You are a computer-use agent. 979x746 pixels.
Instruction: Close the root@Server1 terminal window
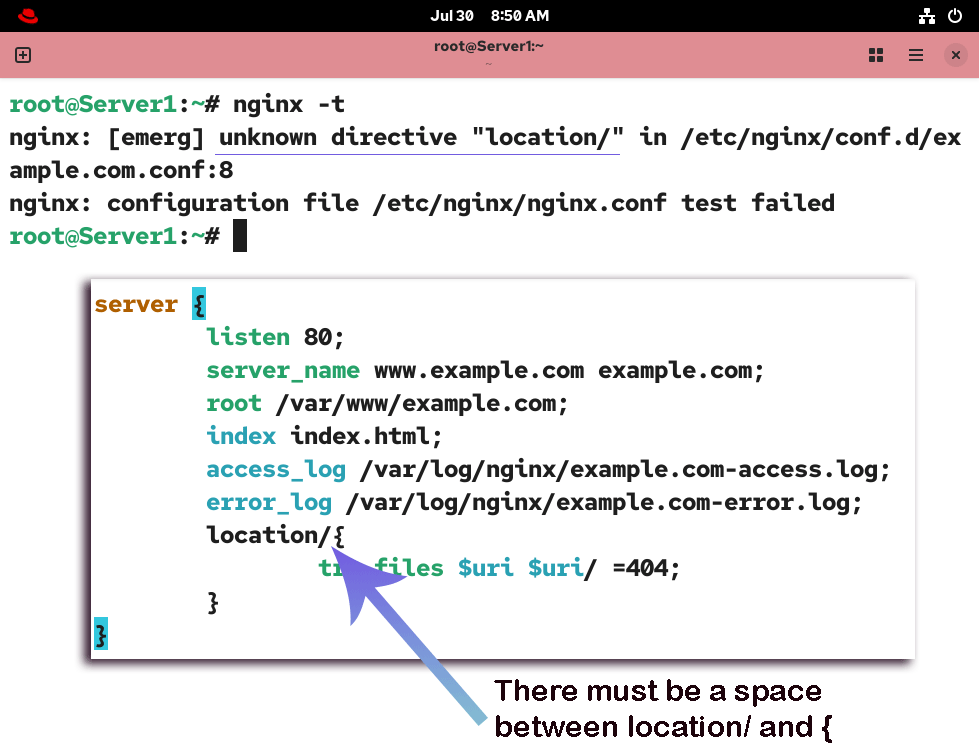pos(955,55)
